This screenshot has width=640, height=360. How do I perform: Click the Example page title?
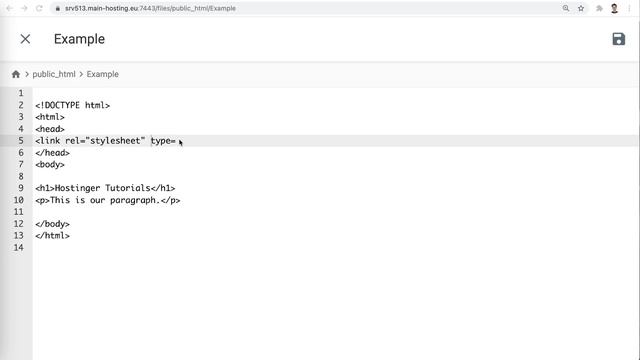click(79, 39)
